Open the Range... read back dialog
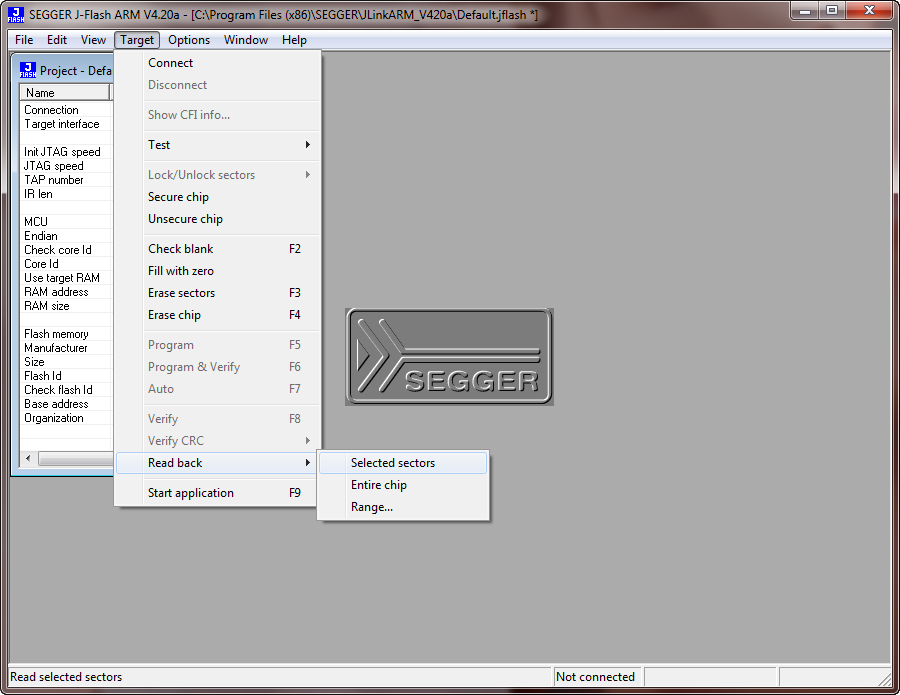Image resolution: width=900 pixels, height=695 pixels. point(372,507)
